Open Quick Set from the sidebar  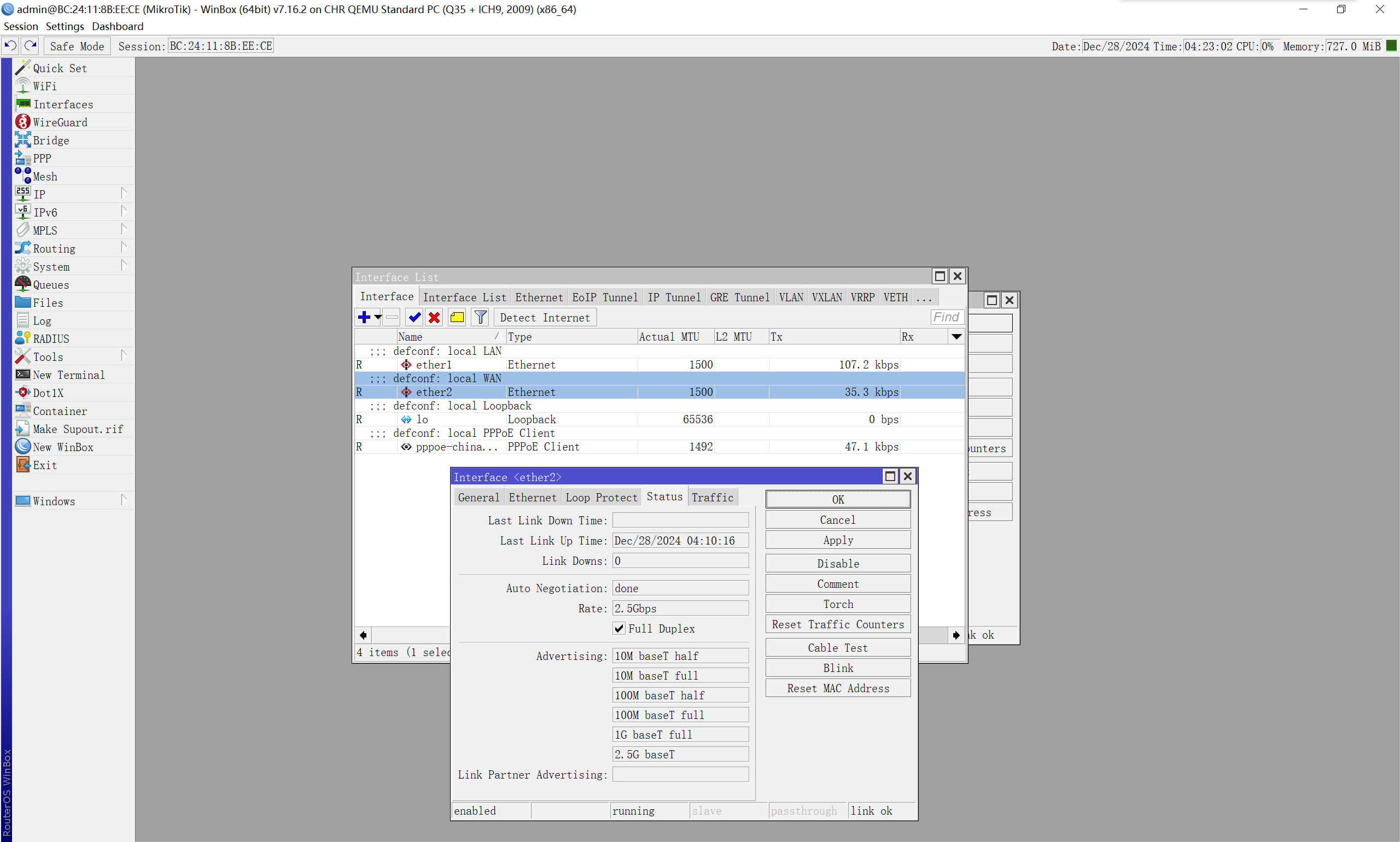point(74,68)
